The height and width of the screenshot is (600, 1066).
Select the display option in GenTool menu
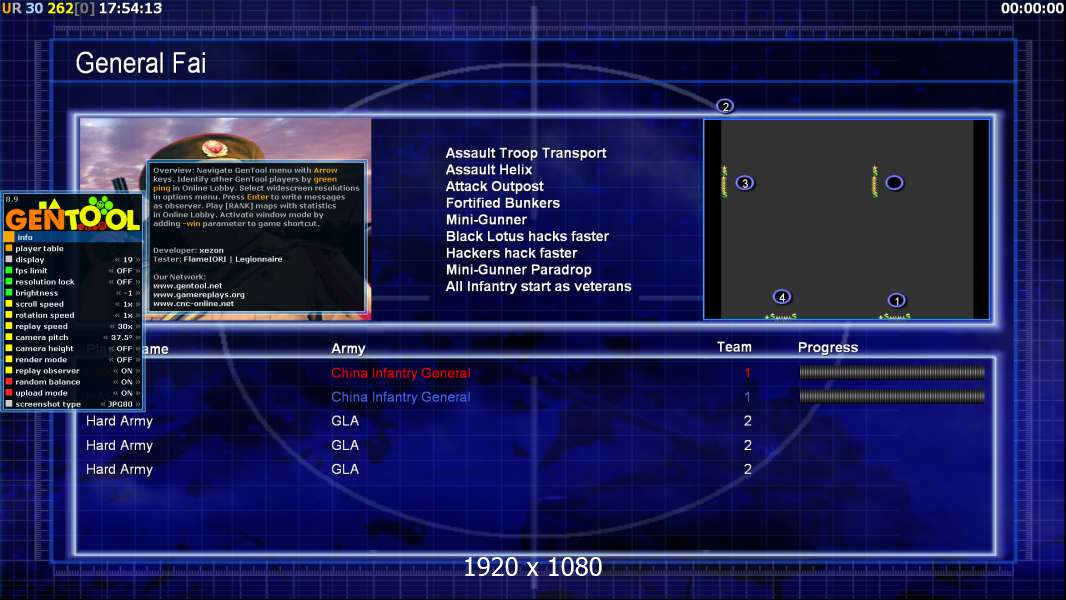(x=30, y=260)
